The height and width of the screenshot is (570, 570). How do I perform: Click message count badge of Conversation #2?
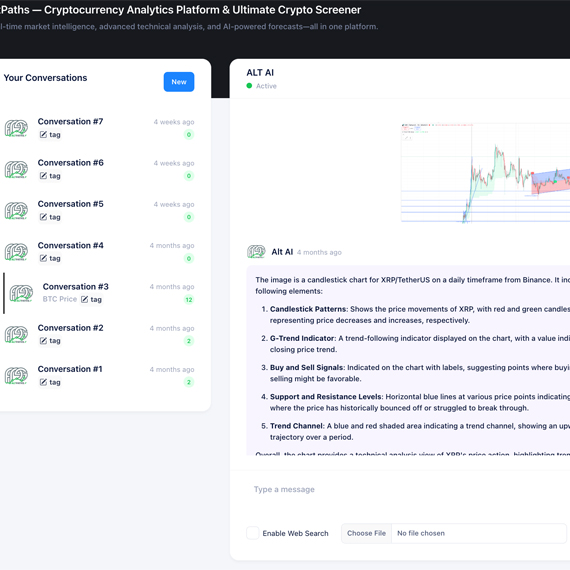pos(189,341)
